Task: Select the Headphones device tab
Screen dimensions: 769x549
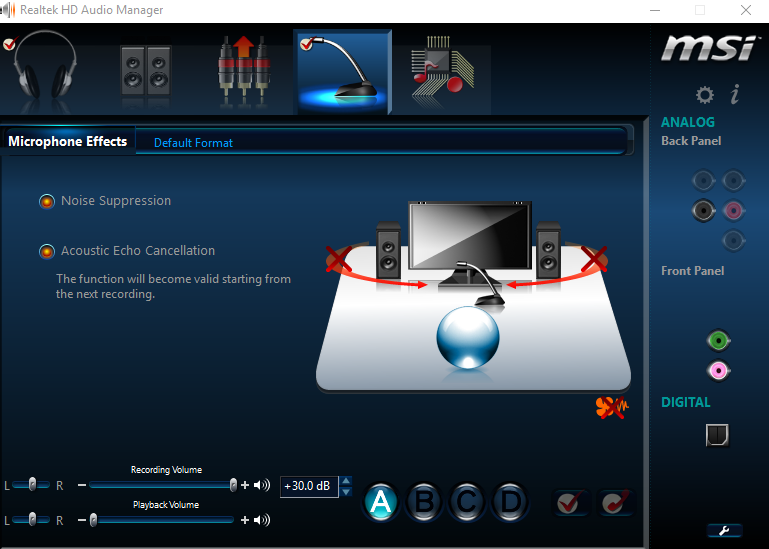Action: click(x=44, y=65)
